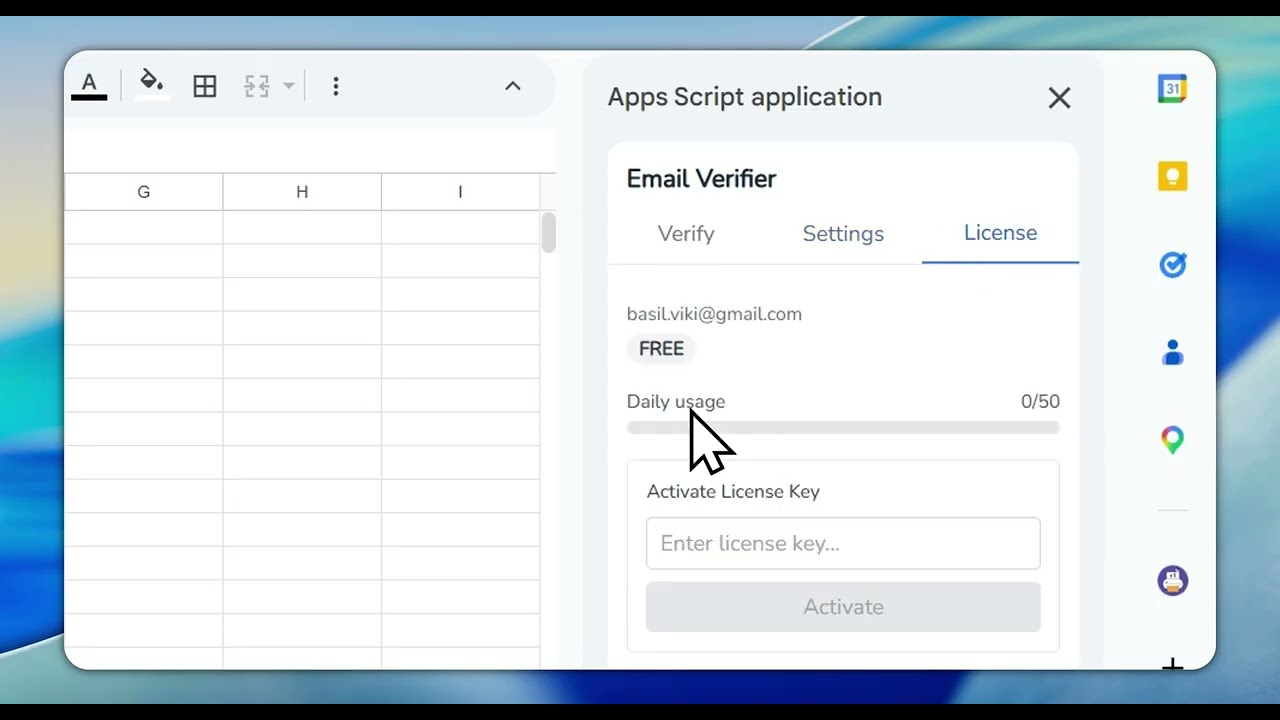Click the Daily usage label
Image resolution: width=1280 pixels, height=720 pixels.
[676, 401]
